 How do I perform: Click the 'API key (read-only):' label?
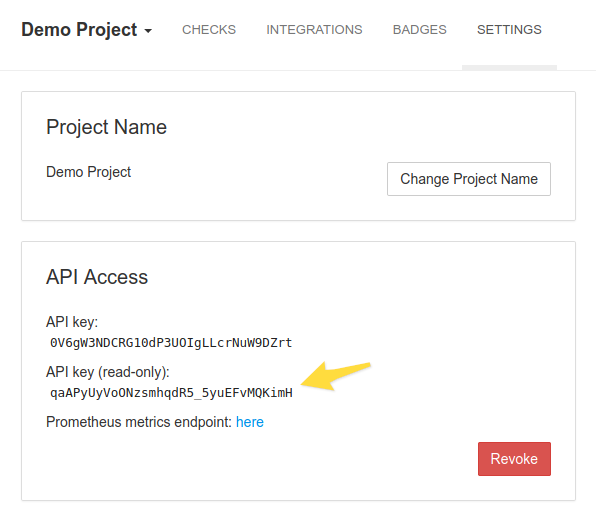[108, 372]
